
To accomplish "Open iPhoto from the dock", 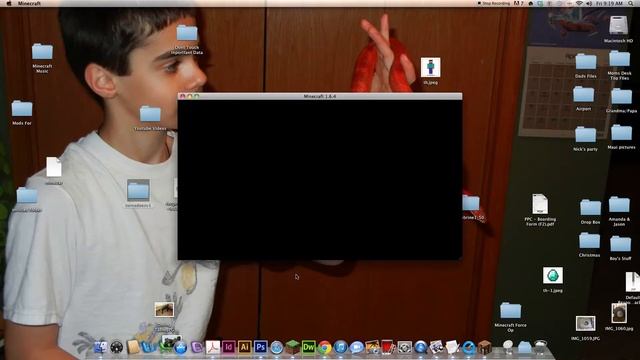I will 372,347.
